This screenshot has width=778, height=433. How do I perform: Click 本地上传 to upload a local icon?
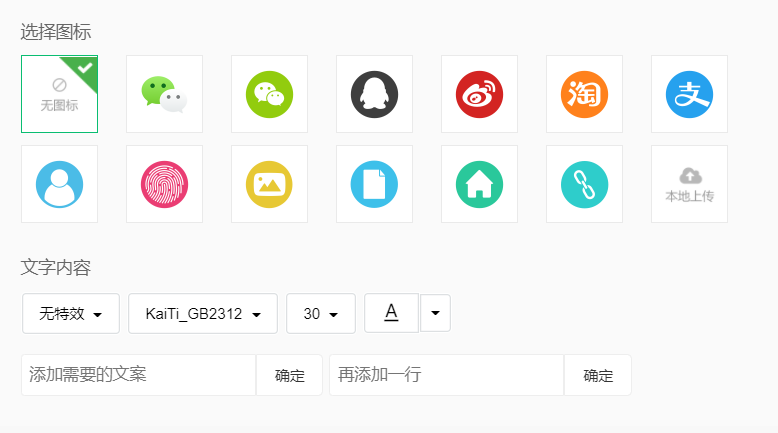690,184
